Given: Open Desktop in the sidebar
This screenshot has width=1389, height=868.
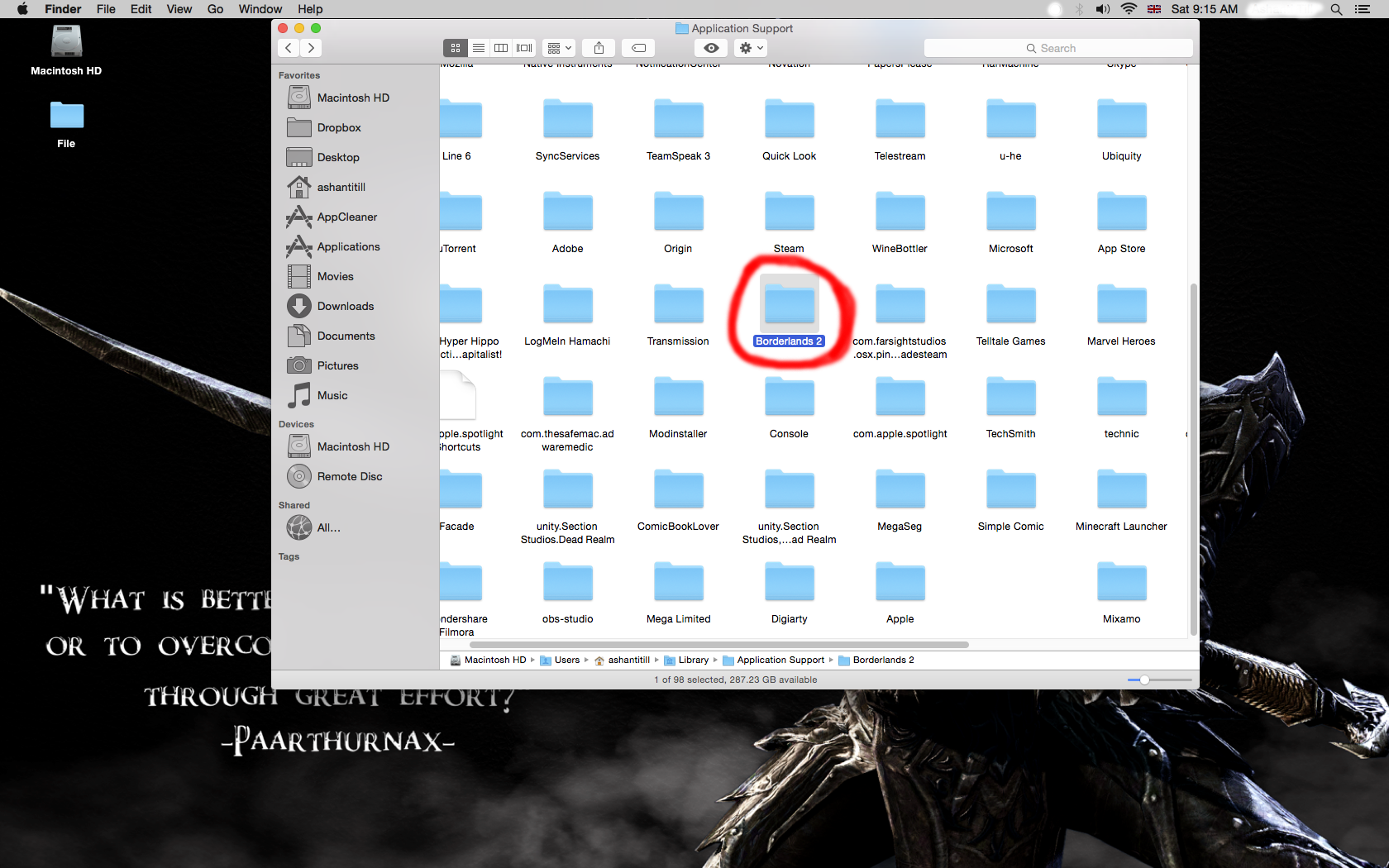Looking at the screenshot, I should [x=355, y=157].
